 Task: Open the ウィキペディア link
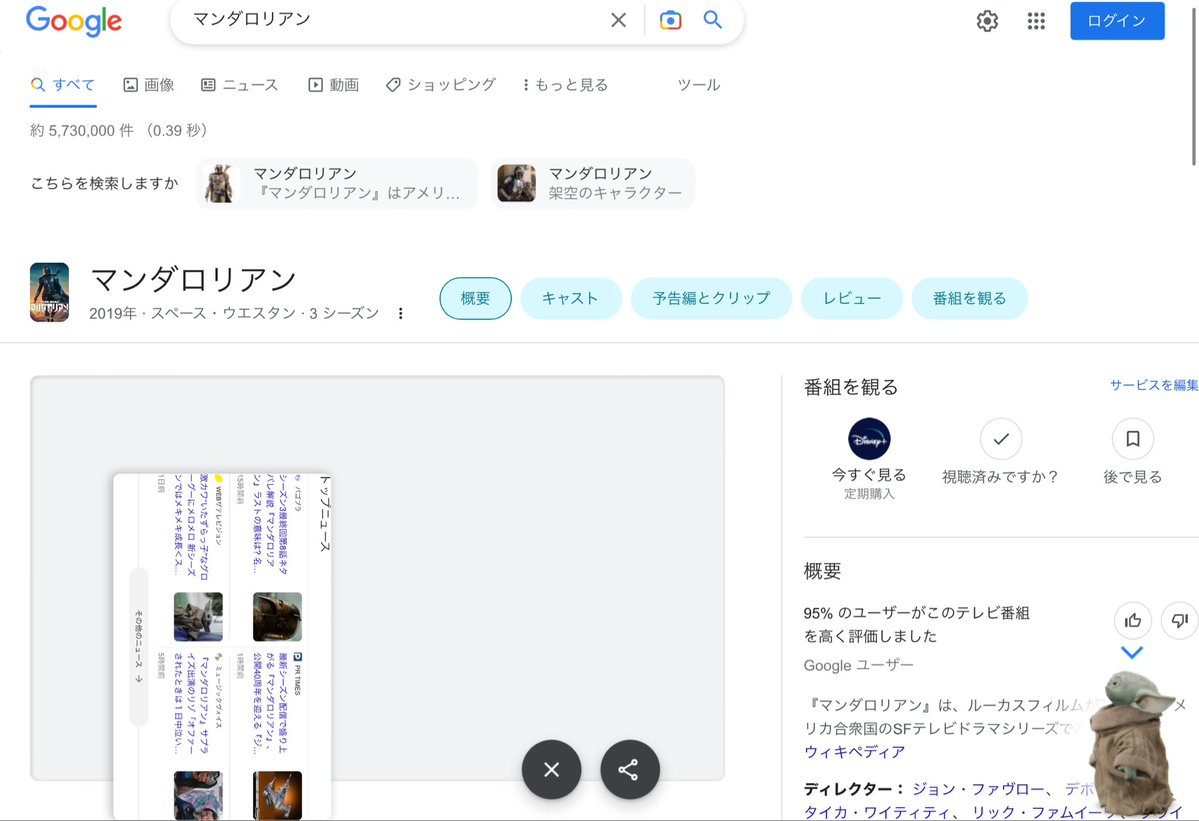854,751
